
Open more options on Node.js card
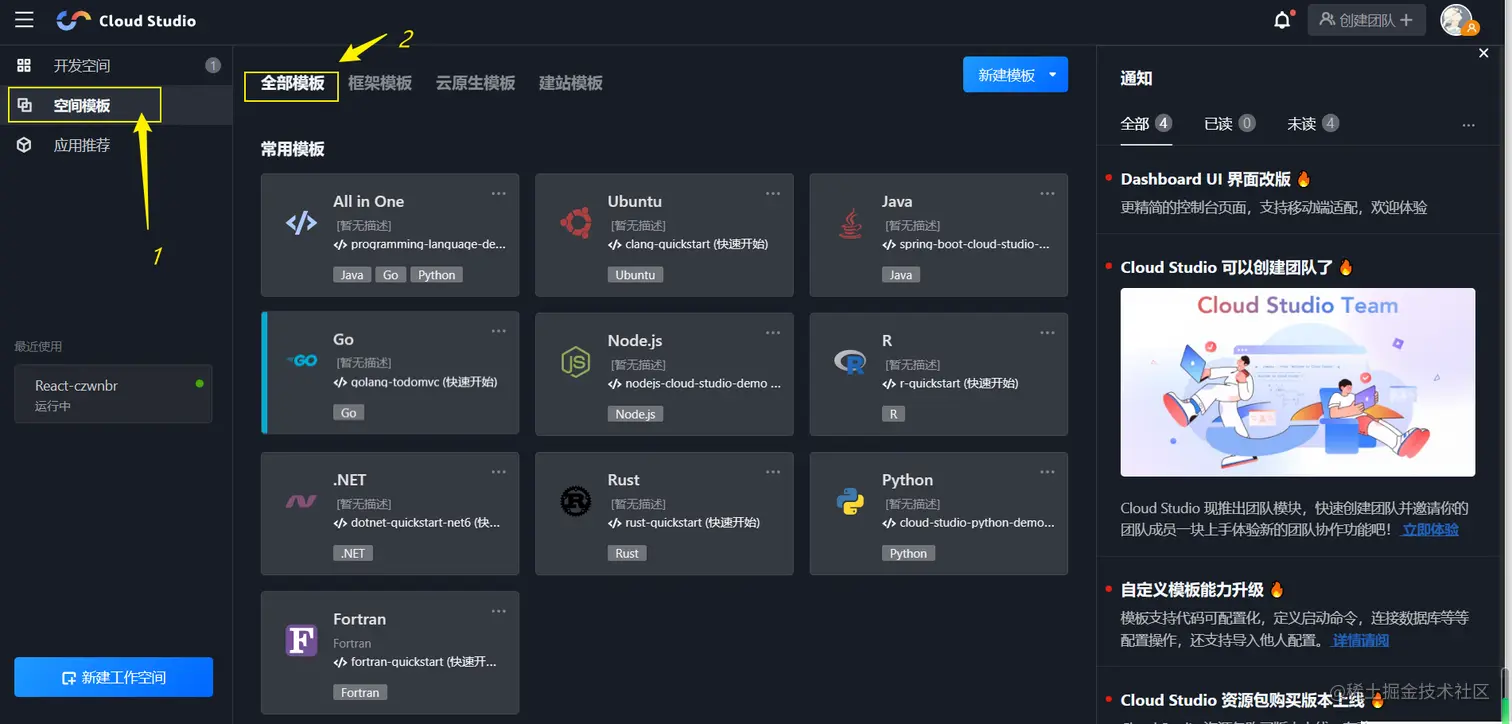tap(773, 332)
